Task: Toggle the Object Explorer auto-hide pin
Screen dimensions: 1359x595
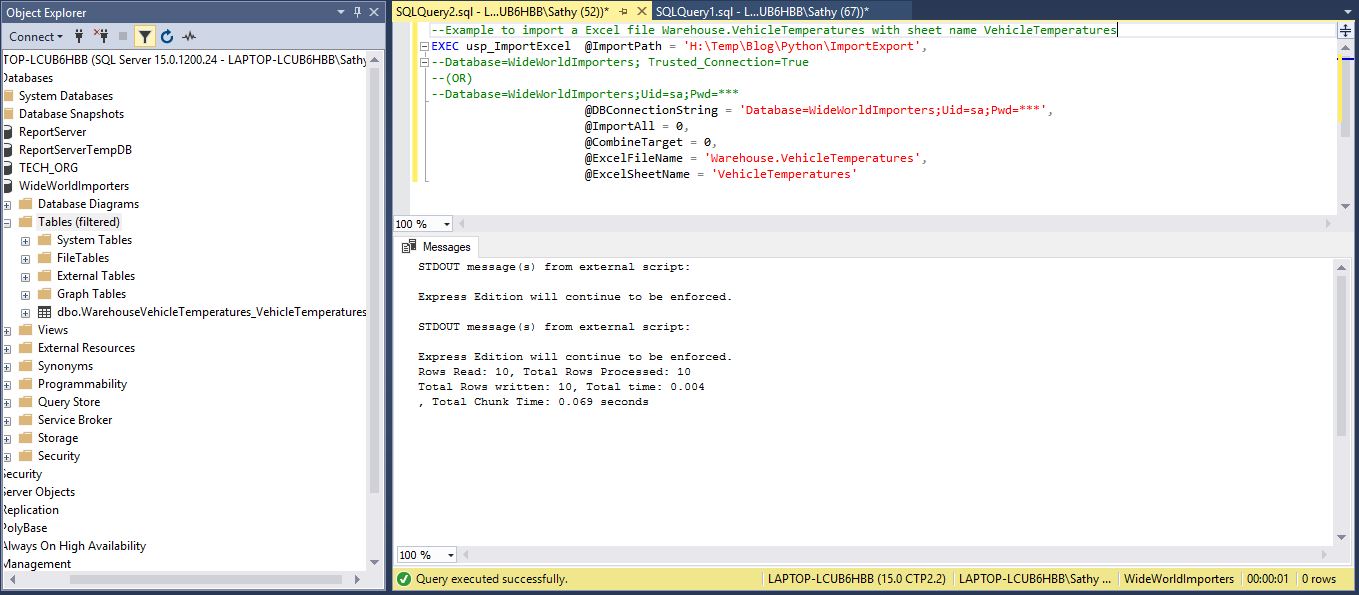Action: 358,12
